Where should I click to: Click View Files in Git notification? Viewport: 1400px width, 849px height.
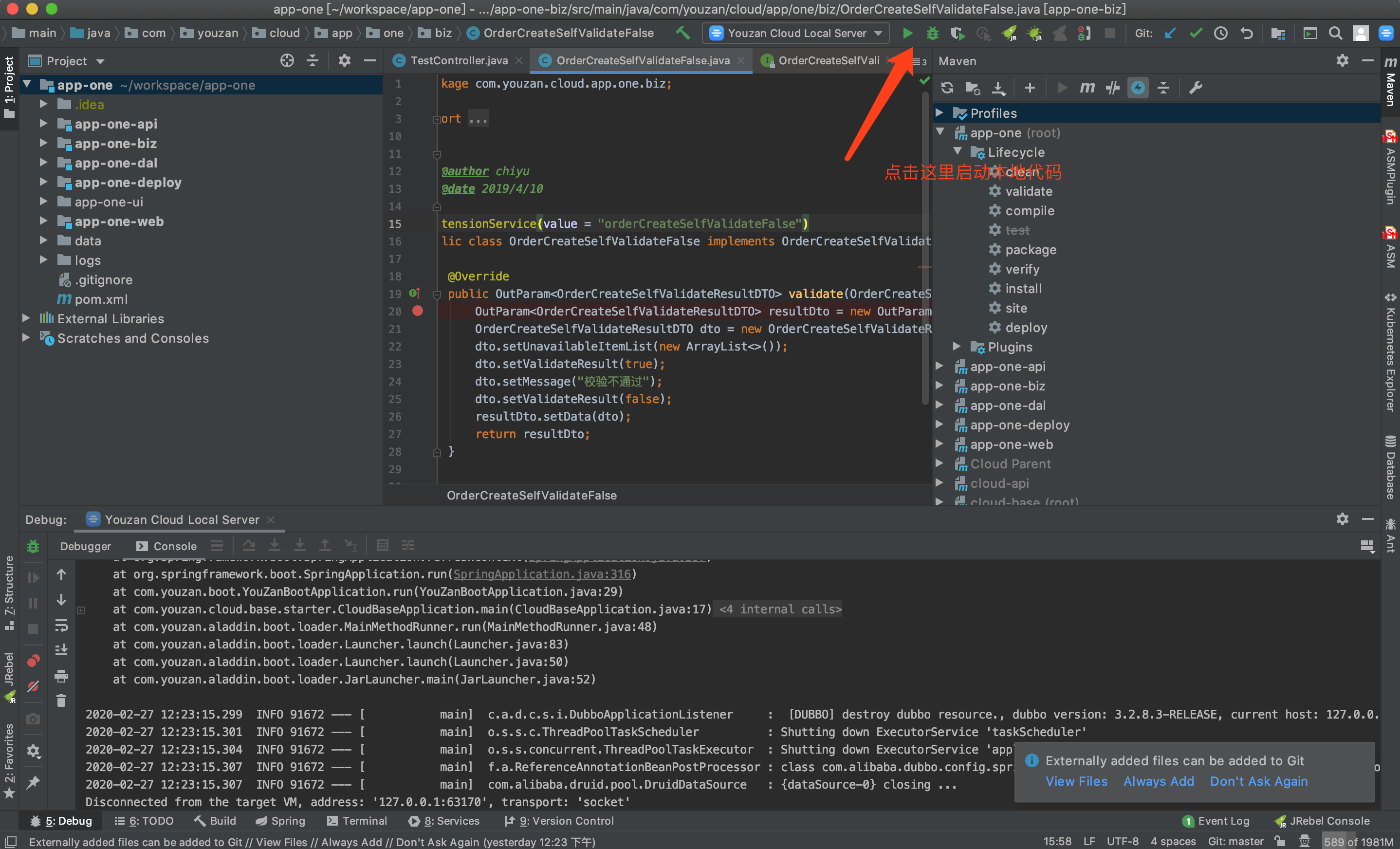click(x=1076, y=781)
